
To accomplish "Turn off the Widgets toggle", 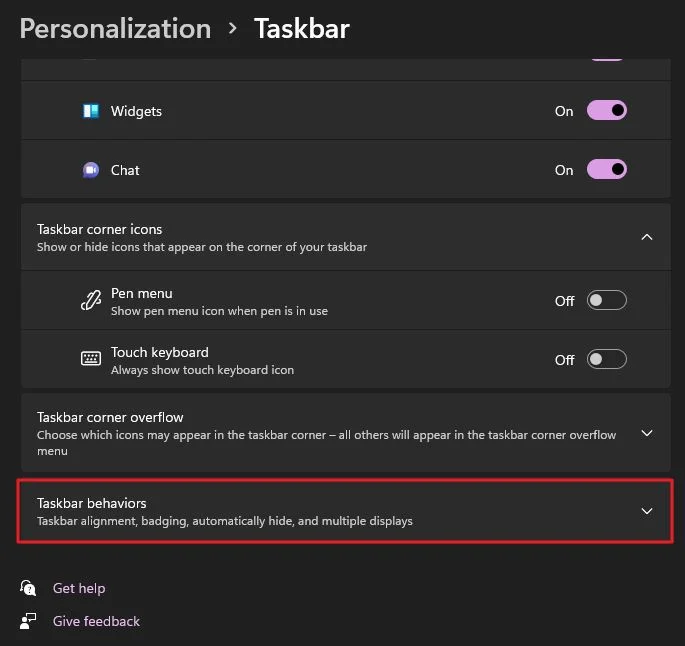I will (x=606, y=111).
